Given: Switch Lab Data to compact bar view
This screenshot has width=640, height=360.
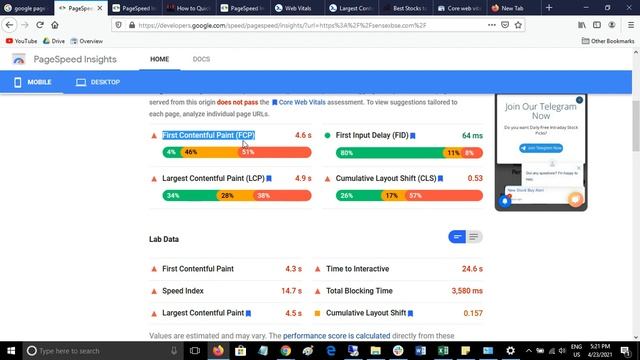Looking at the screenshot, I should pos(457,237).
